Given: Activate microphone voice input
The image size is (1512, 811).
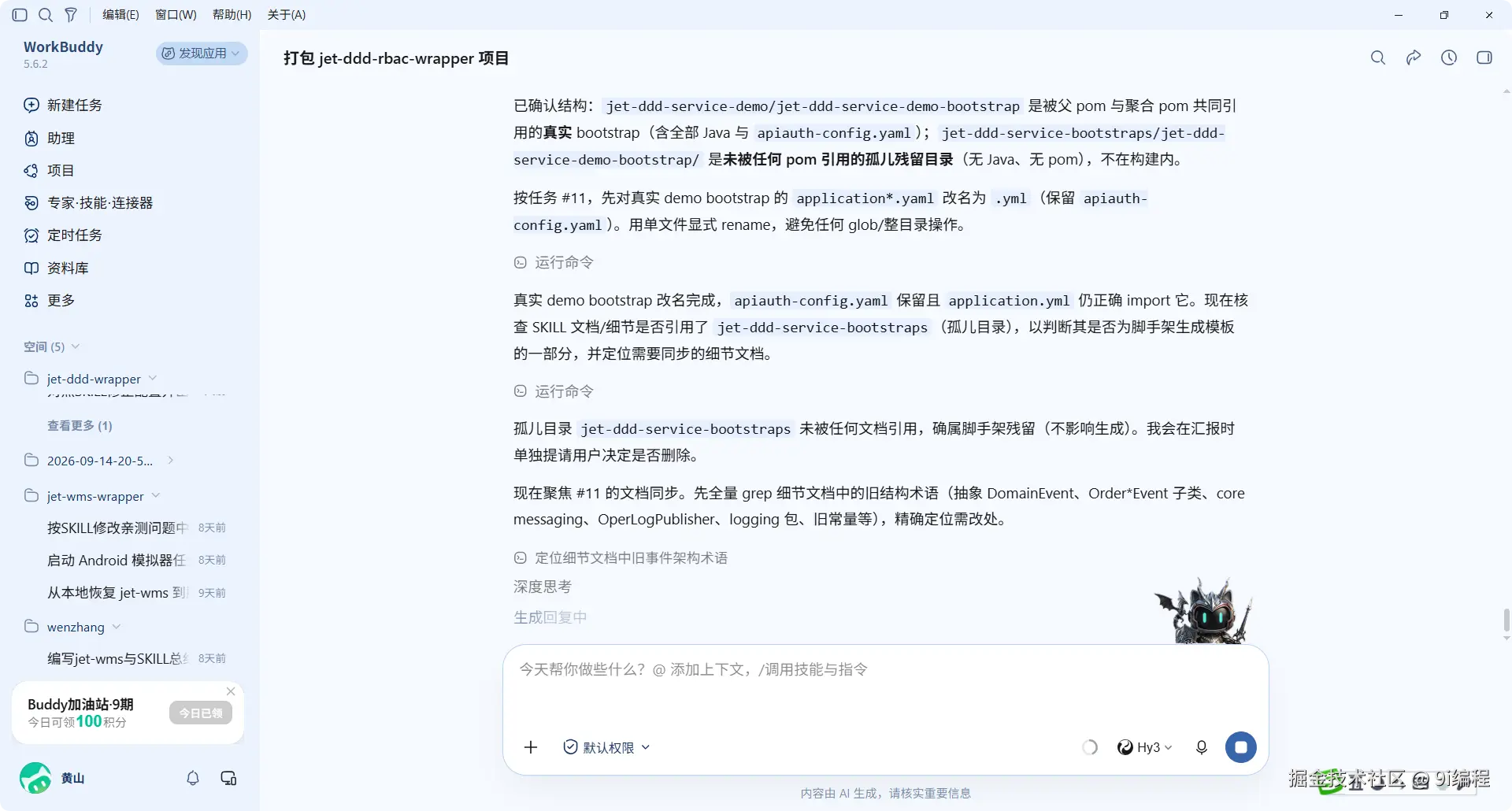Looking at the screenshot, I should pos(1202,747).
